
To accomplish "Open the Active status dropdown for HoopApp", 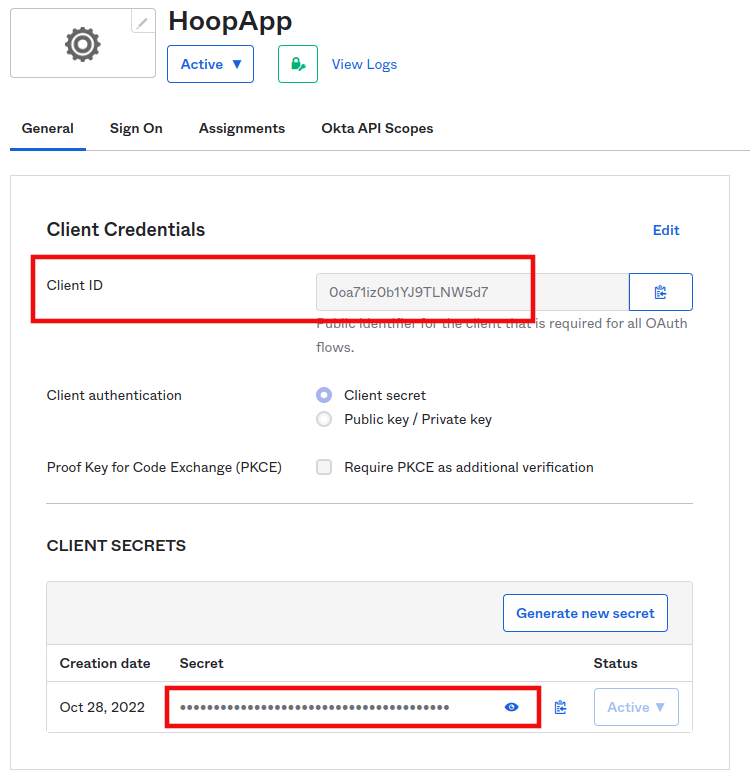I will click(x=210, y=64).
